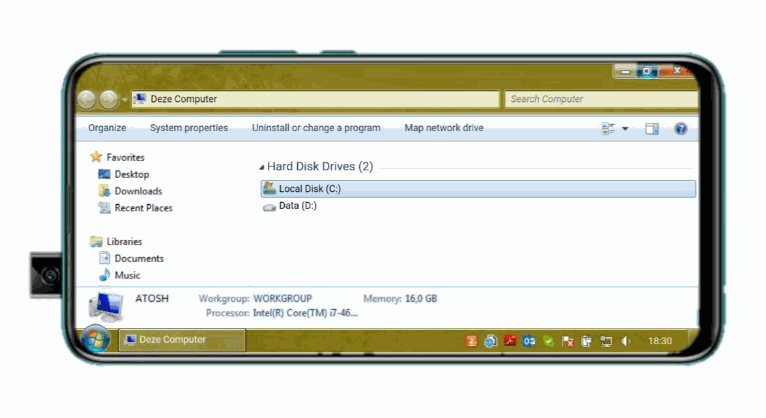Click the Favorites star icon

coord(96,157)
